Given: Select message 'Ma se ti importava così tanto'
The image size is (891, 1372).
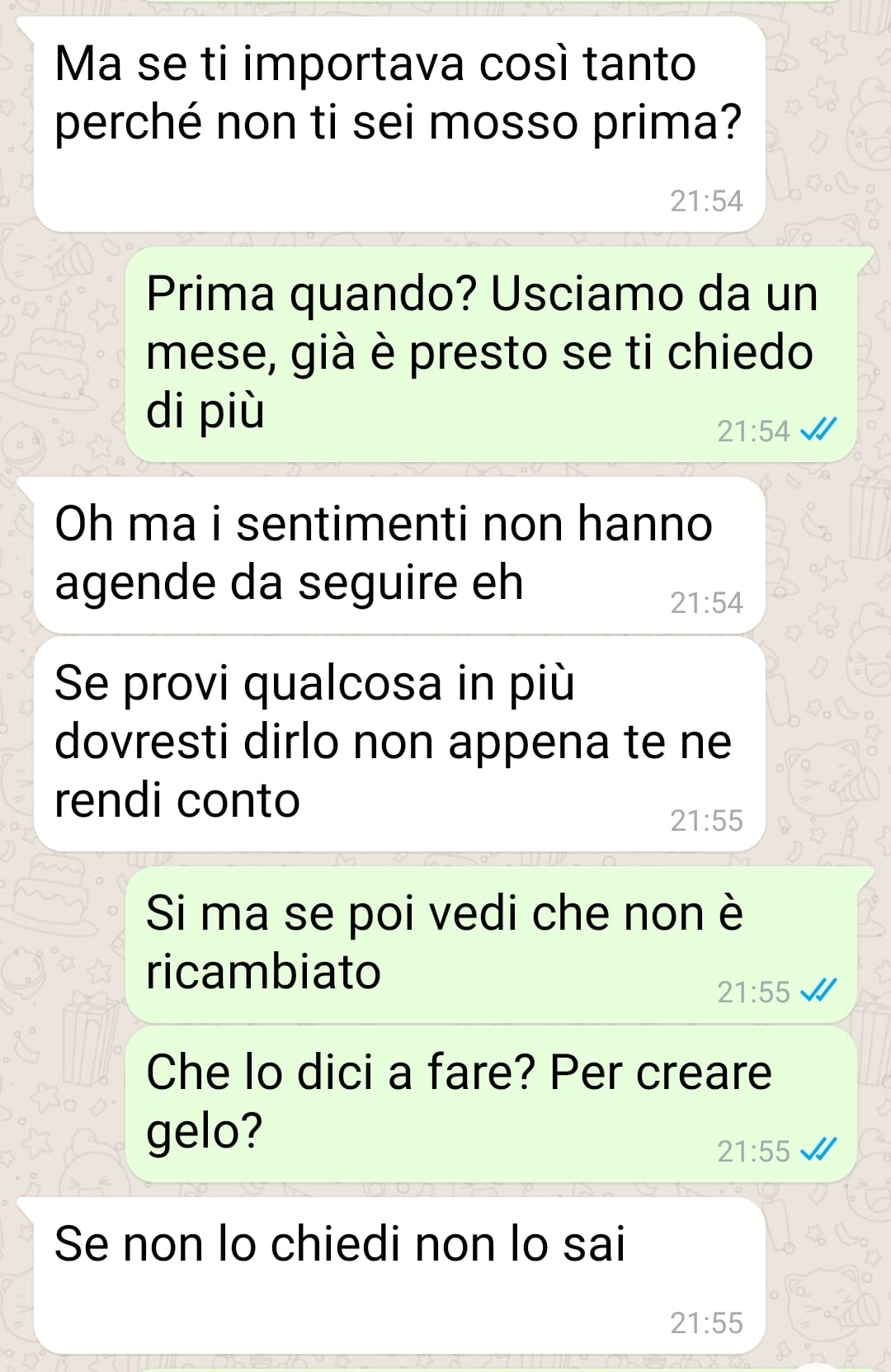Looking at the screenshot, I should tap(399, 124).
